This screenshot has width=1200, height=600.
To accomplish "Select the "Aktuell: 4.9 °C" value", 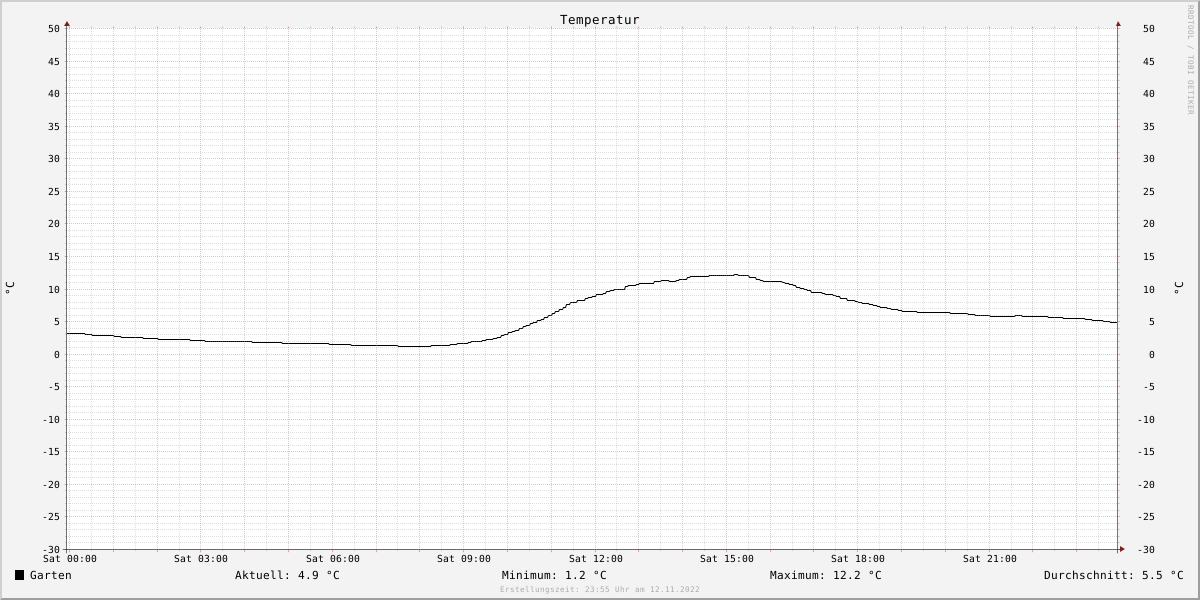I will point(287,575).
